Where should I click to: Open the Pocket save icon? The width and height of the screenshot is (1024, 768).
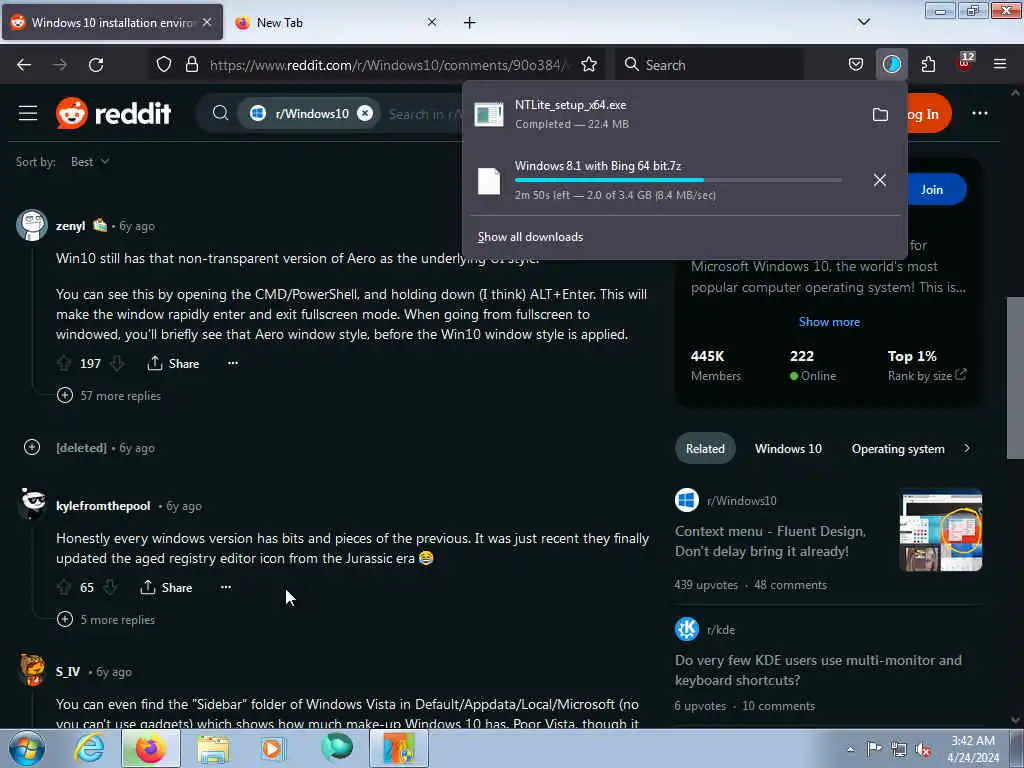(x=856, y=65)
